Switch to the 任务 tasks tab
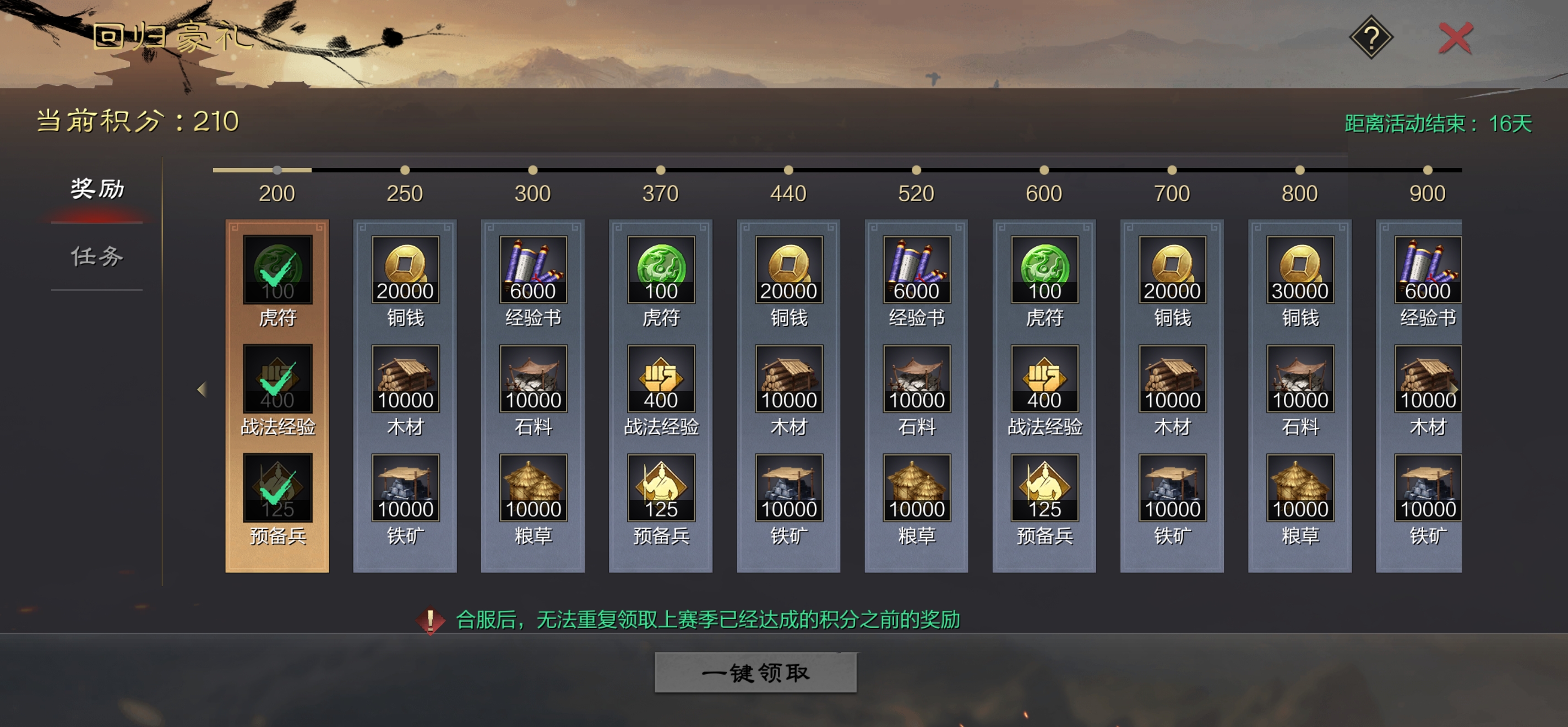The height and width of the screenshot is (727, 1568). pos(97,256)
